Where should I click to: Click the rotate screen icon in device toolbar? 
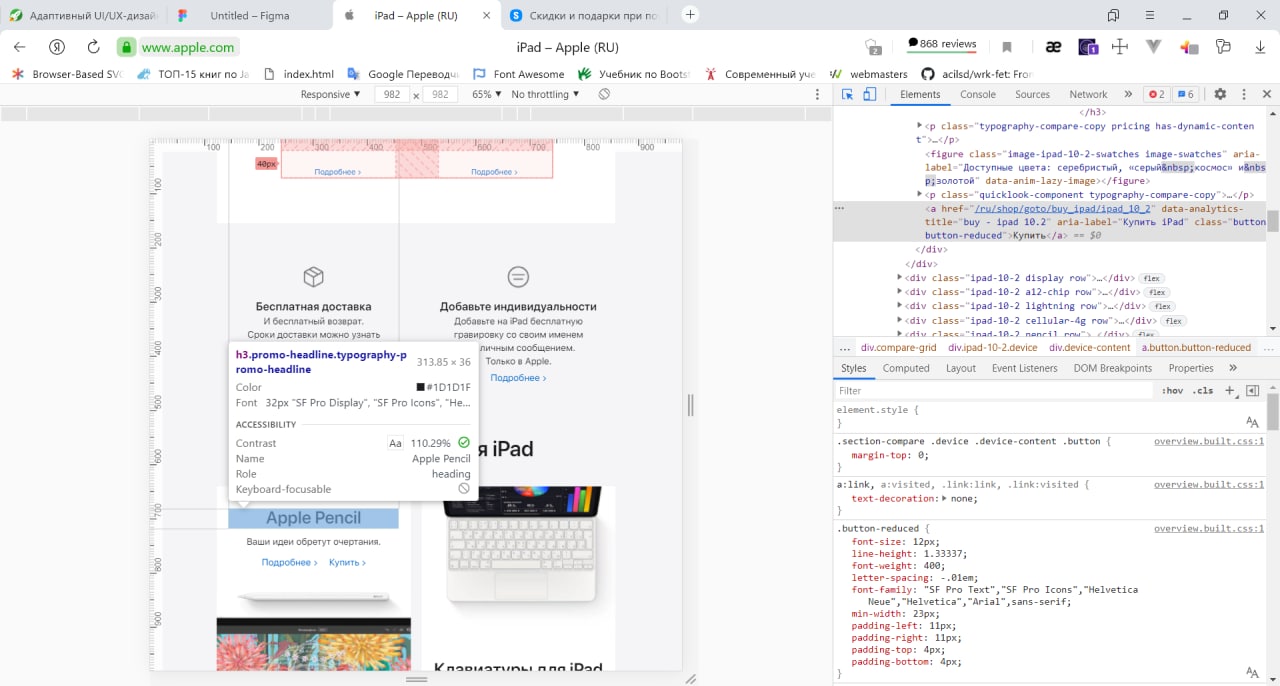(x=604, y=94)
